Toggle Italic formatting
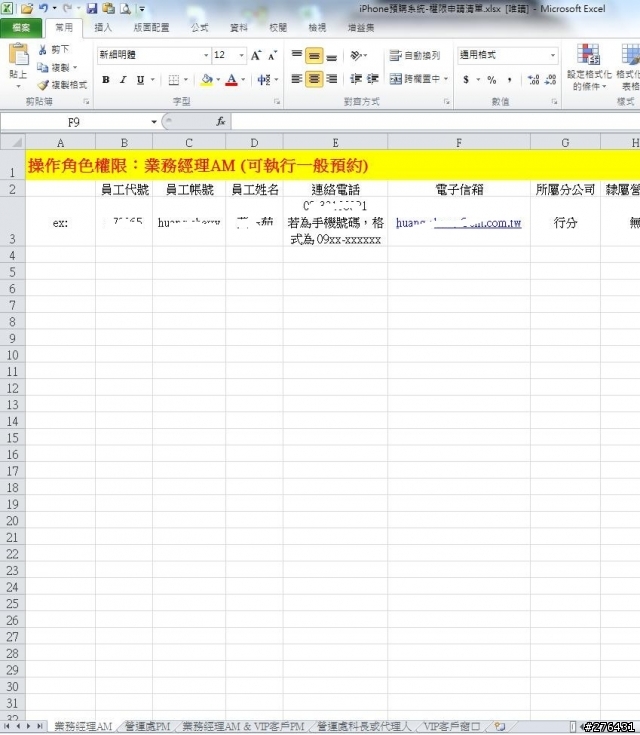 [123, 80]
